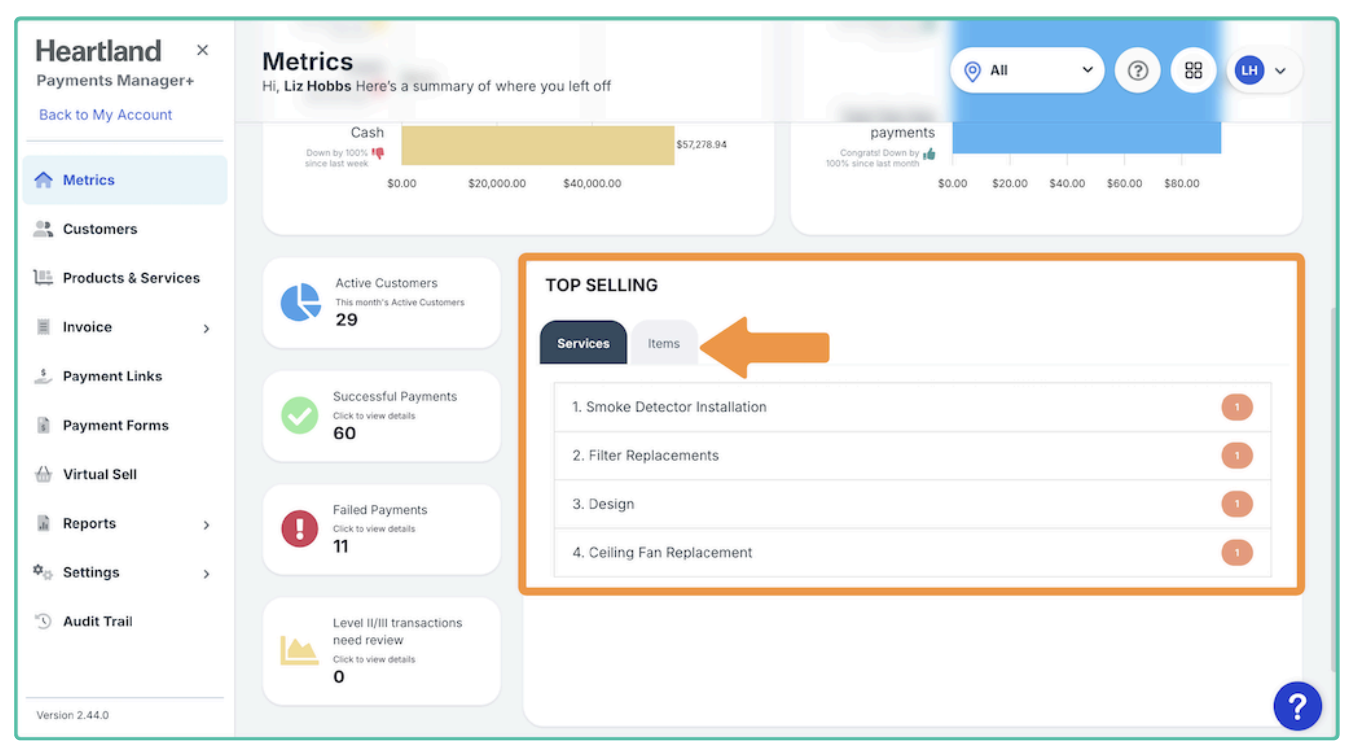1356x750 pixels.
Task: Expand the Settings submenu chevron
Action: [x=207, y=574]
